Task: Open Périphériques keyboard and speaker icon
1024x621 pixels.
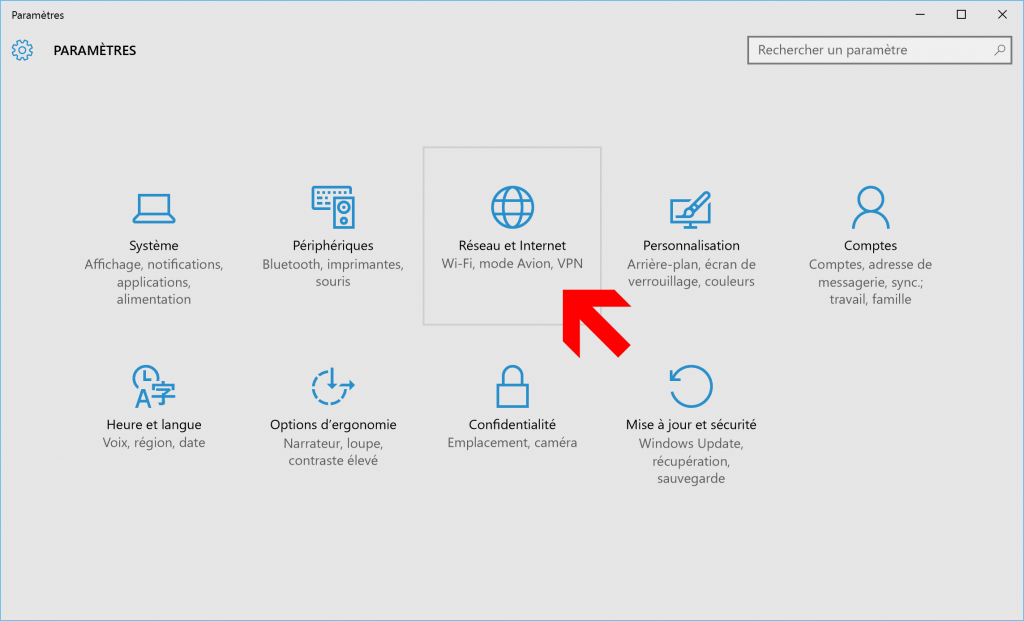Action: (333, 207)
